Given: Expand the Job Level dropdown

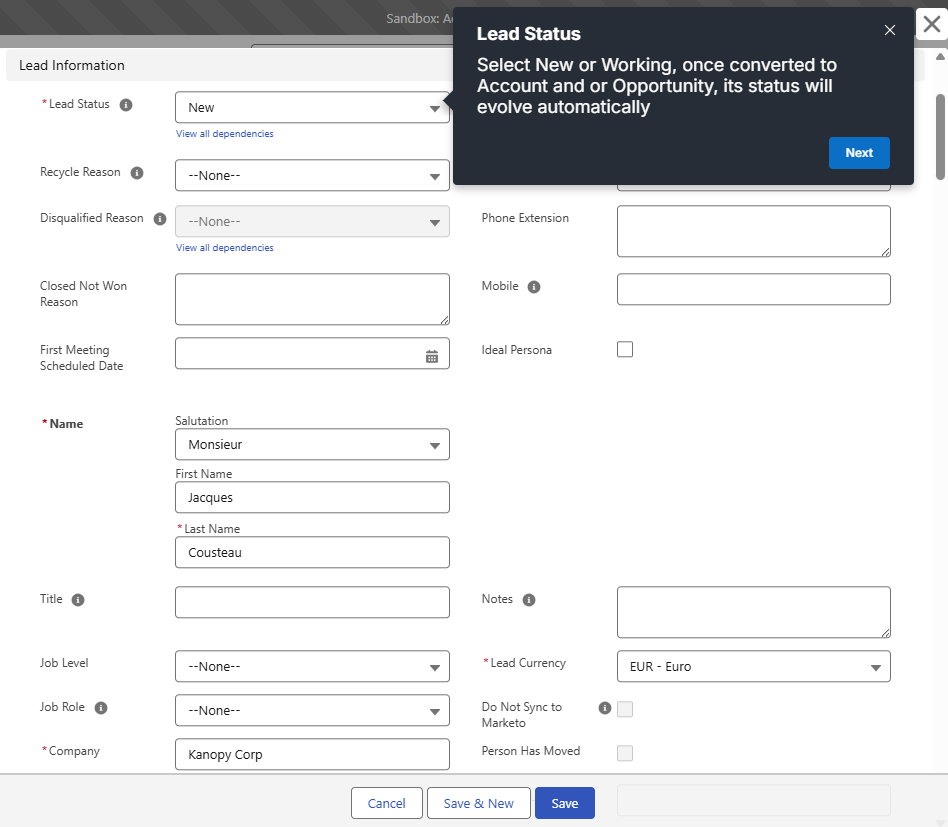Looking at the screenshot, I should coord(312,667).
